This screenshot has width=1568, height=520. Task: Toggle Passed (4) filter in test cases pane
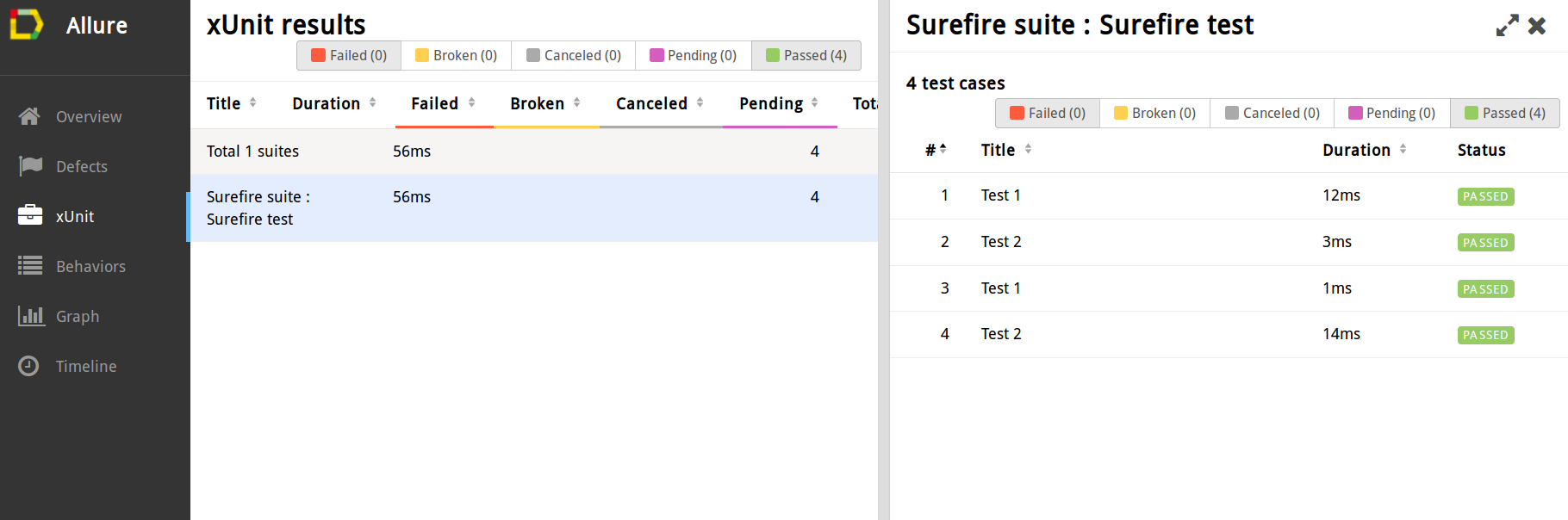pos(1504,113)
